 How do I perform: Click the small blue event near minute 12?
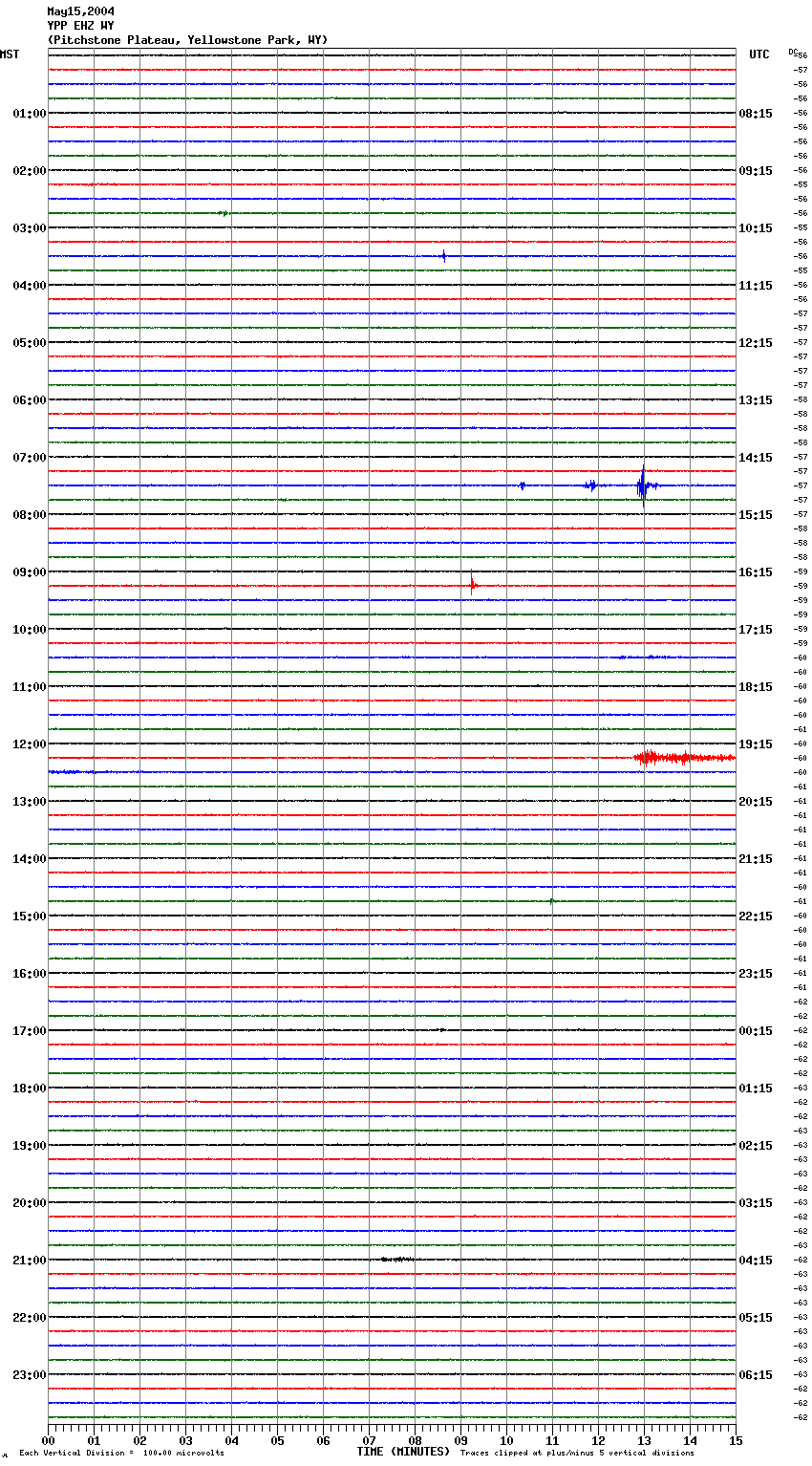pyautogui.click(x=591, y=485)
